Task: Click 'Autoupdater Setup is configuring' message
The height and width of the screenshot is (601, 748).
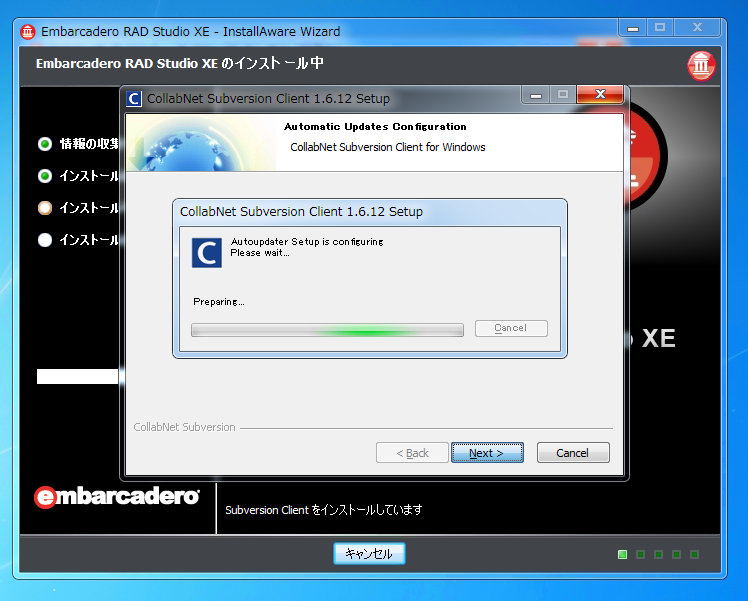Action: click(307, 241)
